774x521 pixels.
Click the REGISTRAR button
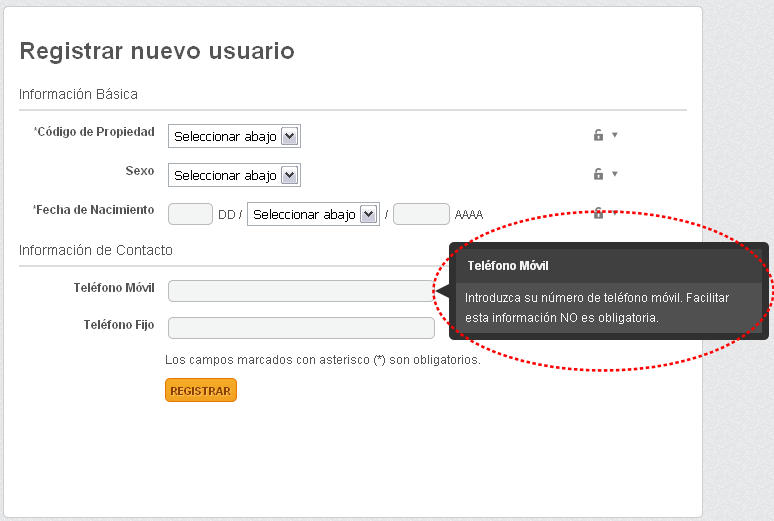pyautogui.click(x=201, y=390)
